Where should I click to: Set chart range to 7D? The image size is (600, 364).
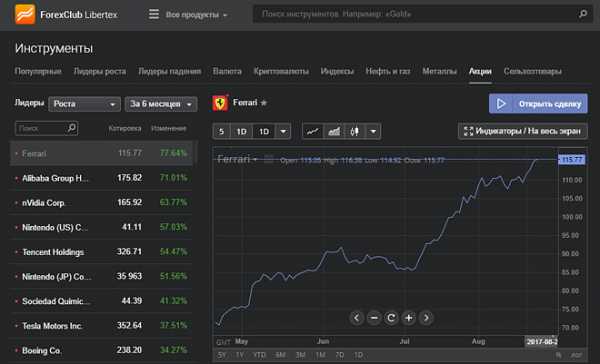(x=339, y=355)
